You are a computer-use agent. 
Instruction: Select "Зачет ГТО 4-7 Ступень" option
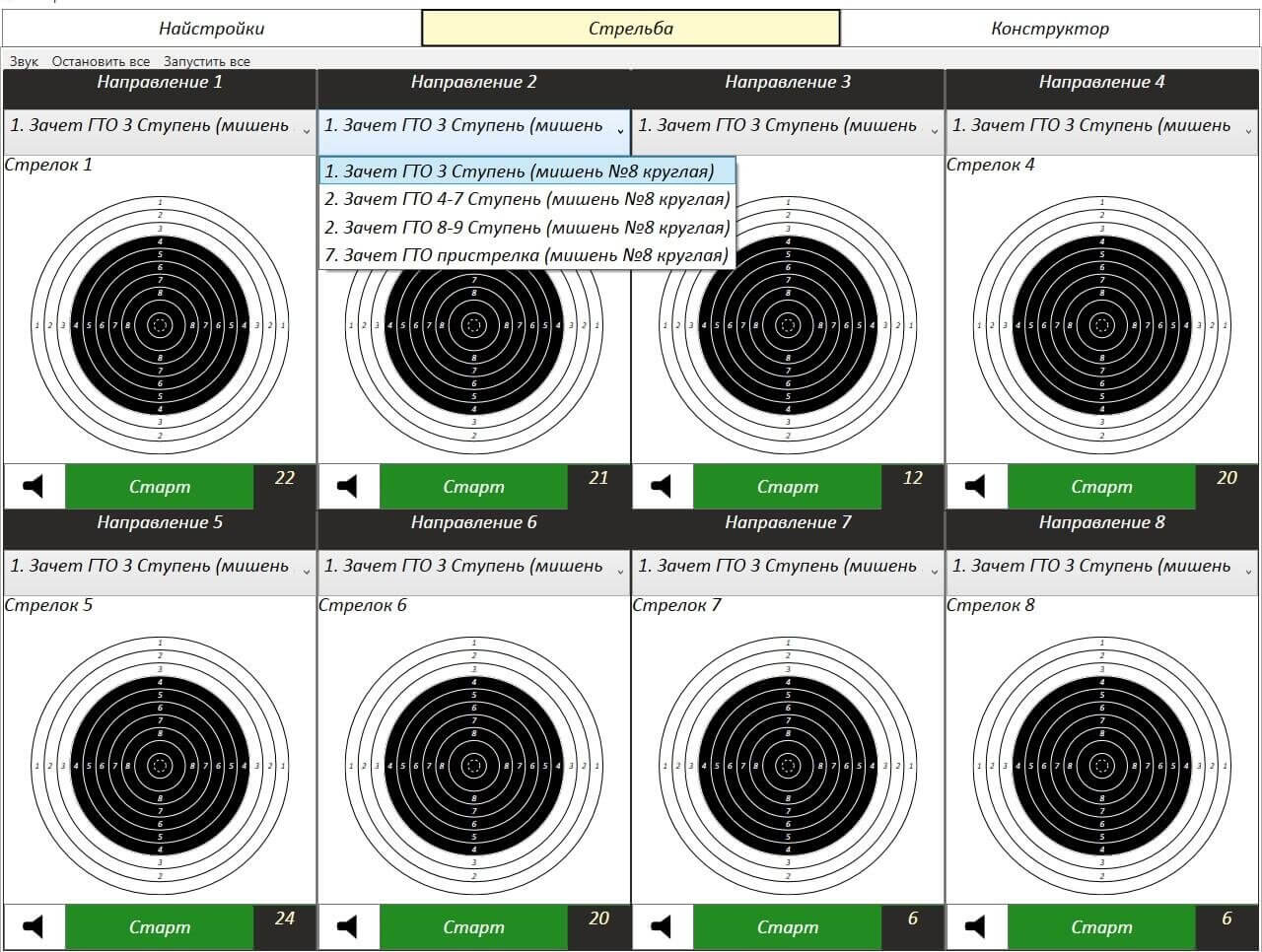coord(526,200)
